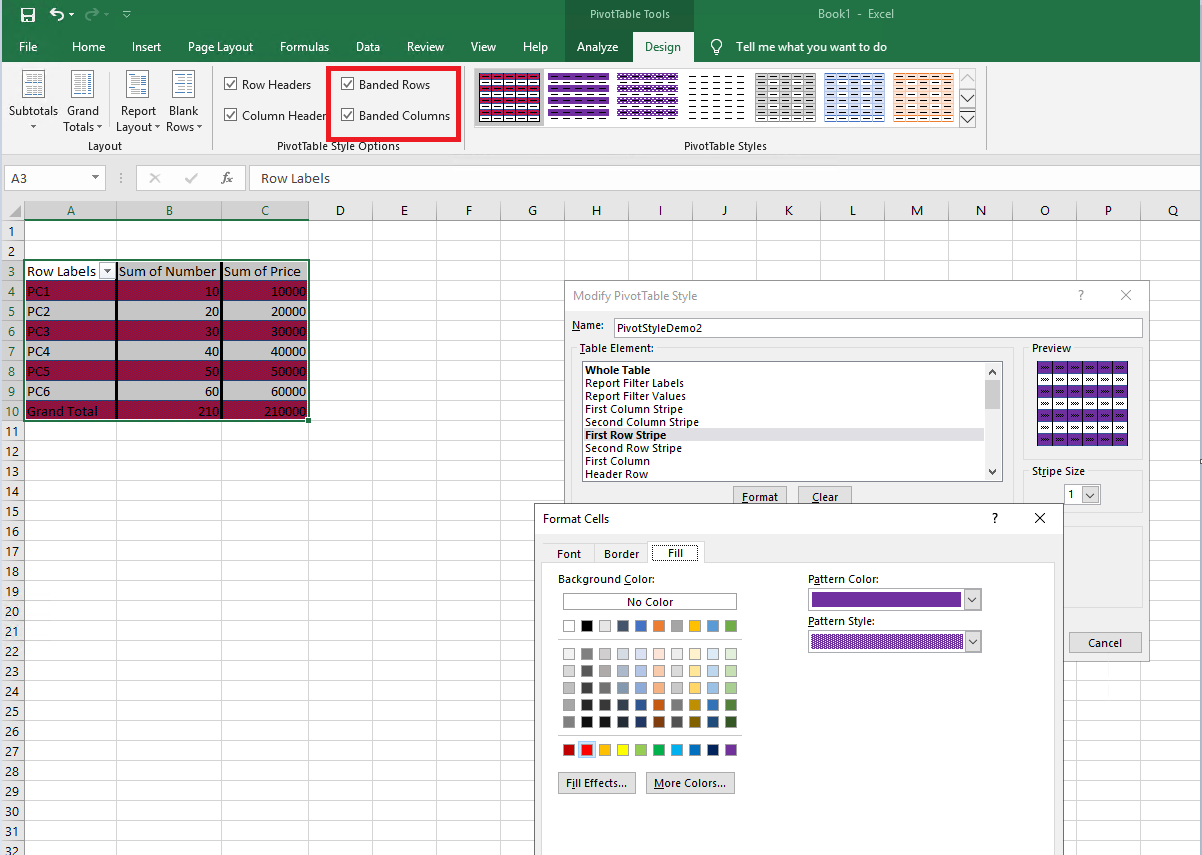
Task: Expand the Pattern Color dropdown
Action: (x=972, y=599)
